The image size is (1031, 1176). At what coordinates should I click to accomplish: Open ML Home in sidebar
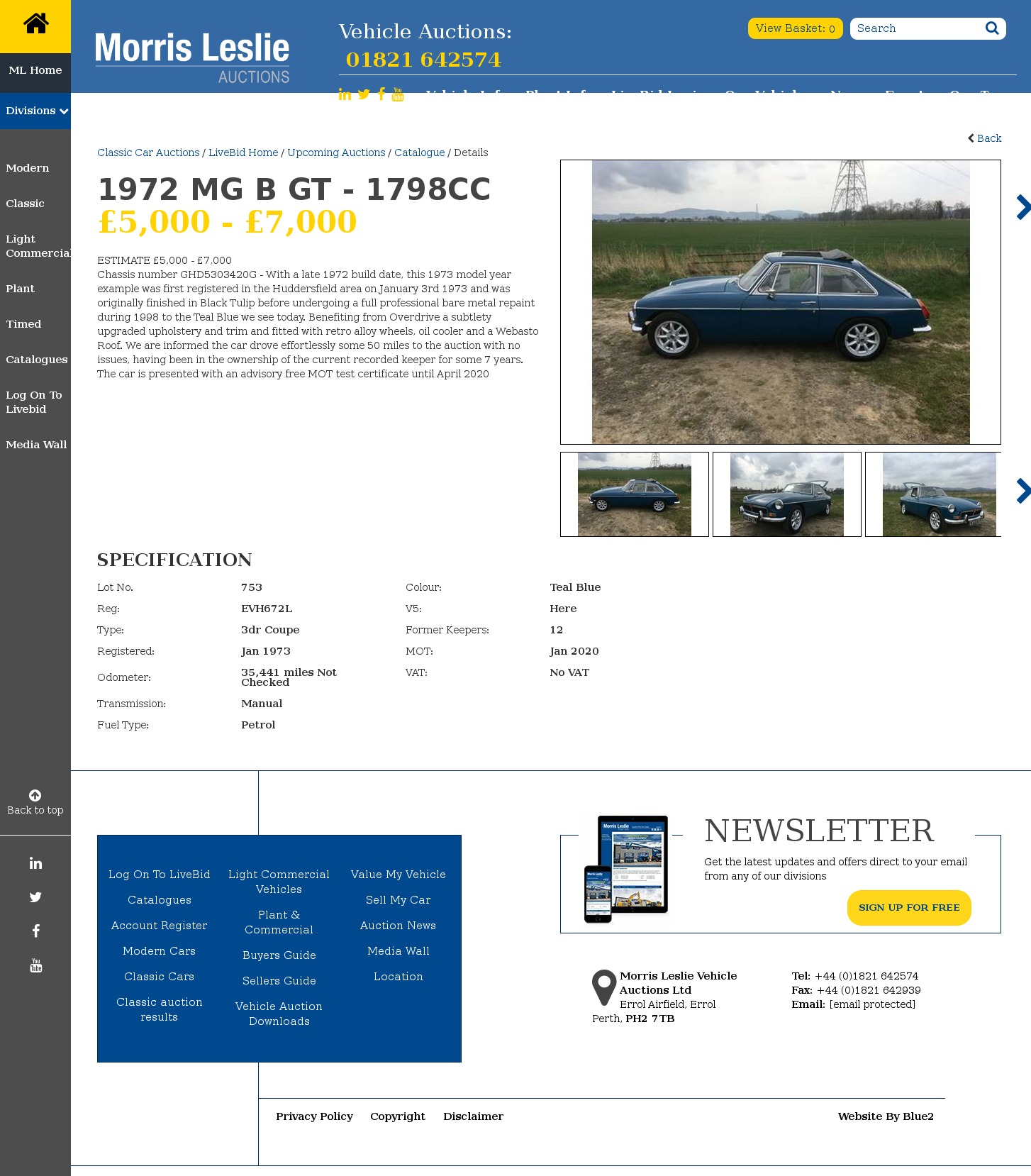(35, 70)
